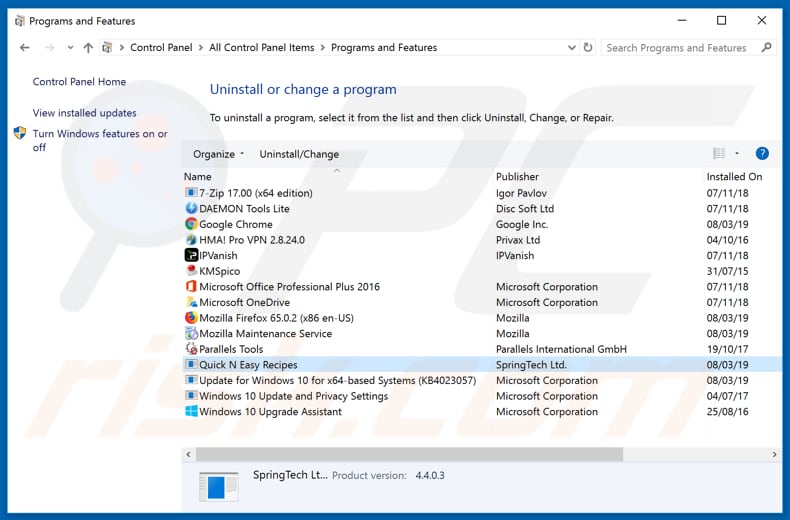Open Turn Windows features on or off

(100, 141)
